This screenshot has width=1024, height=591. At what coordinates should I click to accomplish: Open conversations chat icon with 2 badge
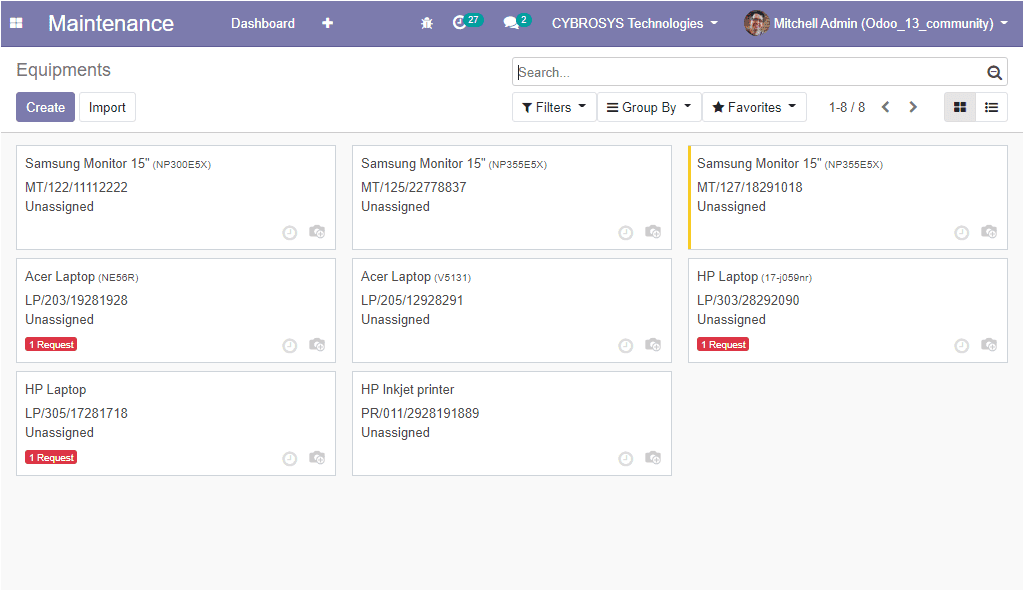pyautogui.click(x=517, y=22)
